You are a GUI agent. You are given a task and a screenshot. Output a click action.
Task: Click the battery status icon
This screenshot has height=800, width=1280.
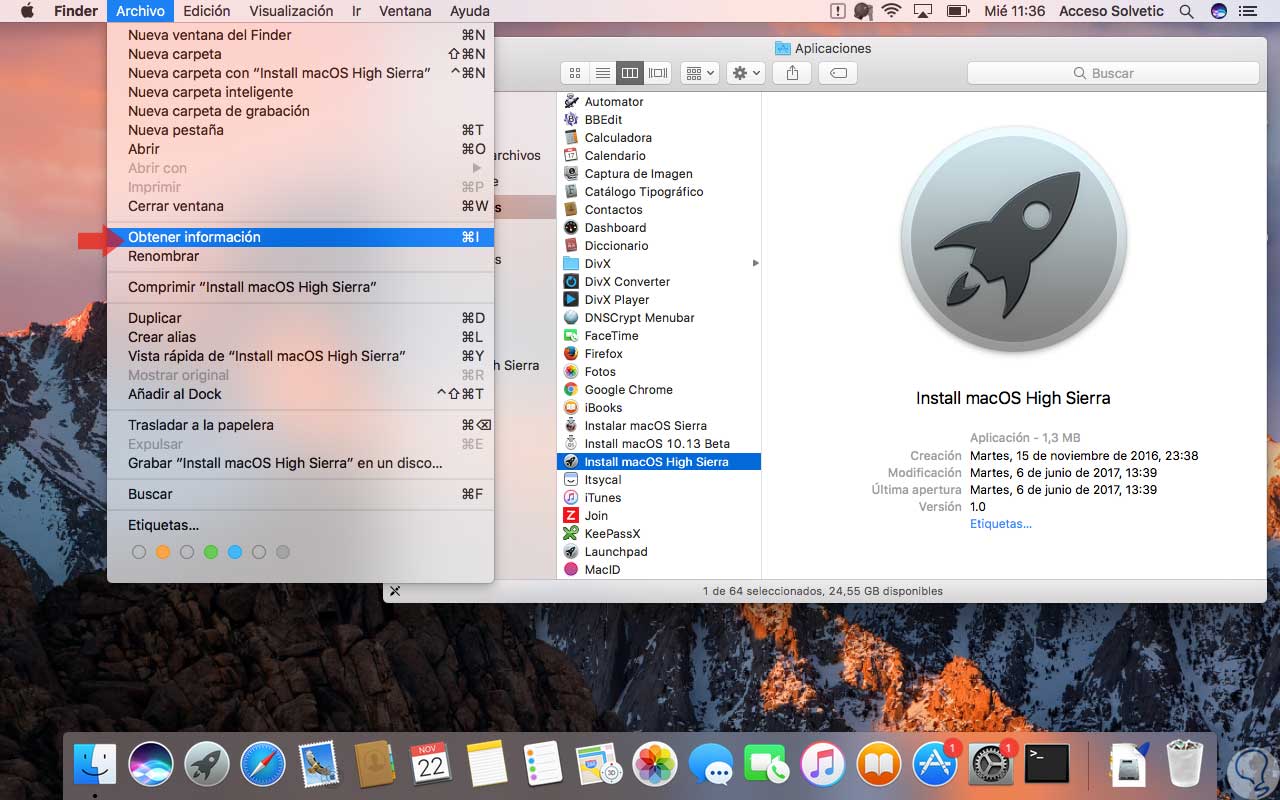[958, 11]
